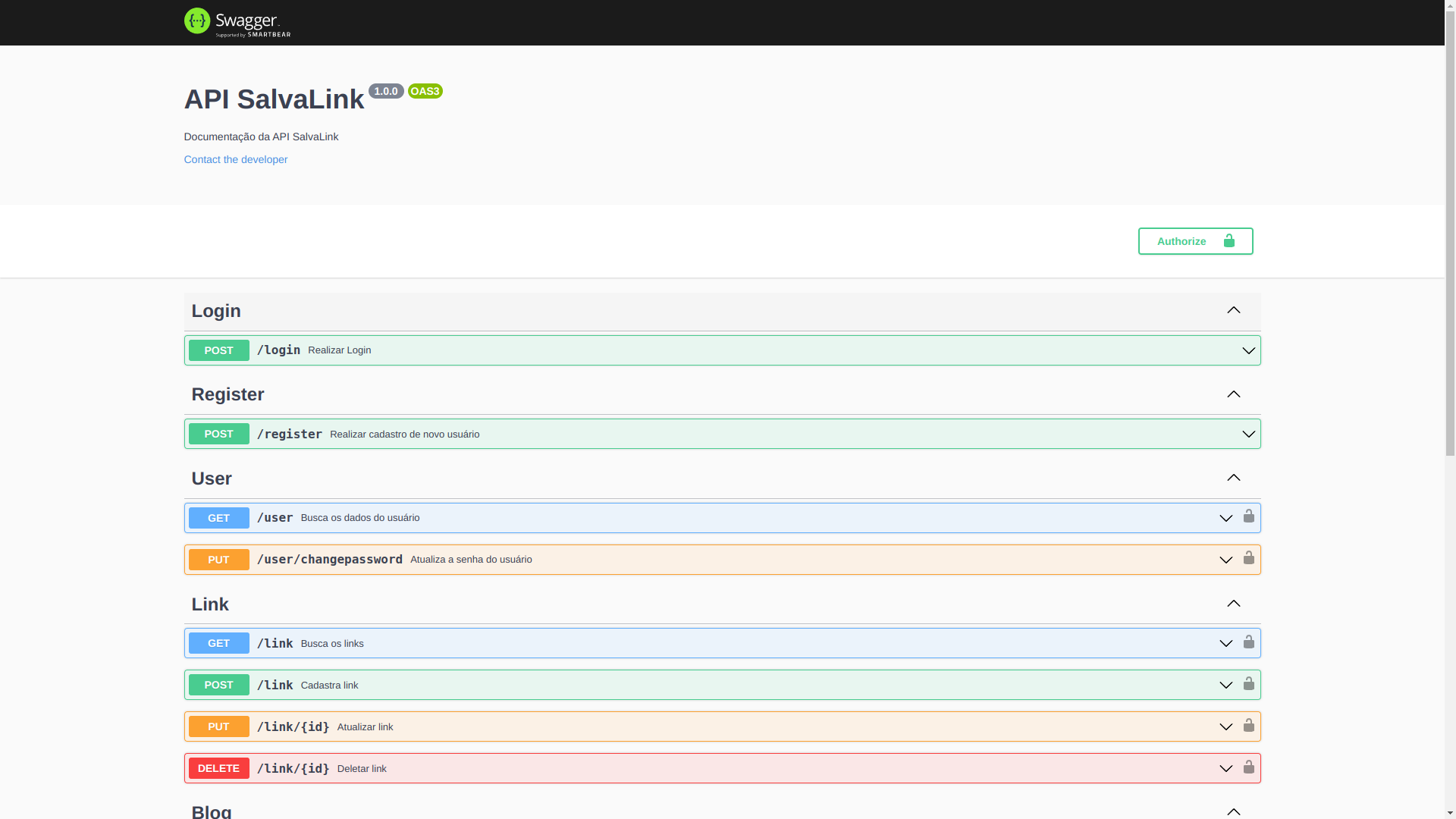This screenshot has width=1456, height=819.
Task: Select the Blog tag section header
Action: click(212, 811)
